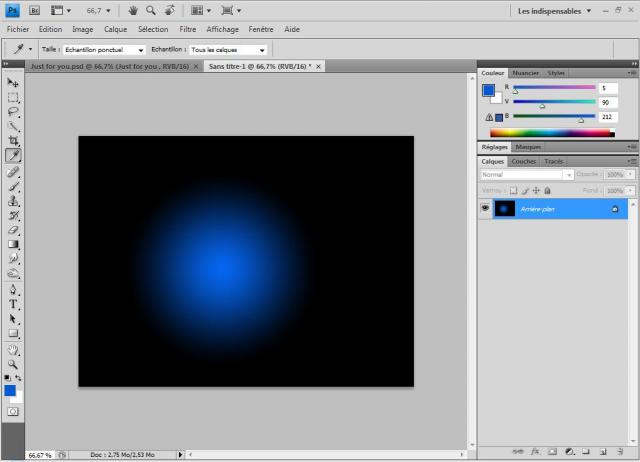Reset to default black and white colors
This screenshot has width=640, height=462.
7,378
